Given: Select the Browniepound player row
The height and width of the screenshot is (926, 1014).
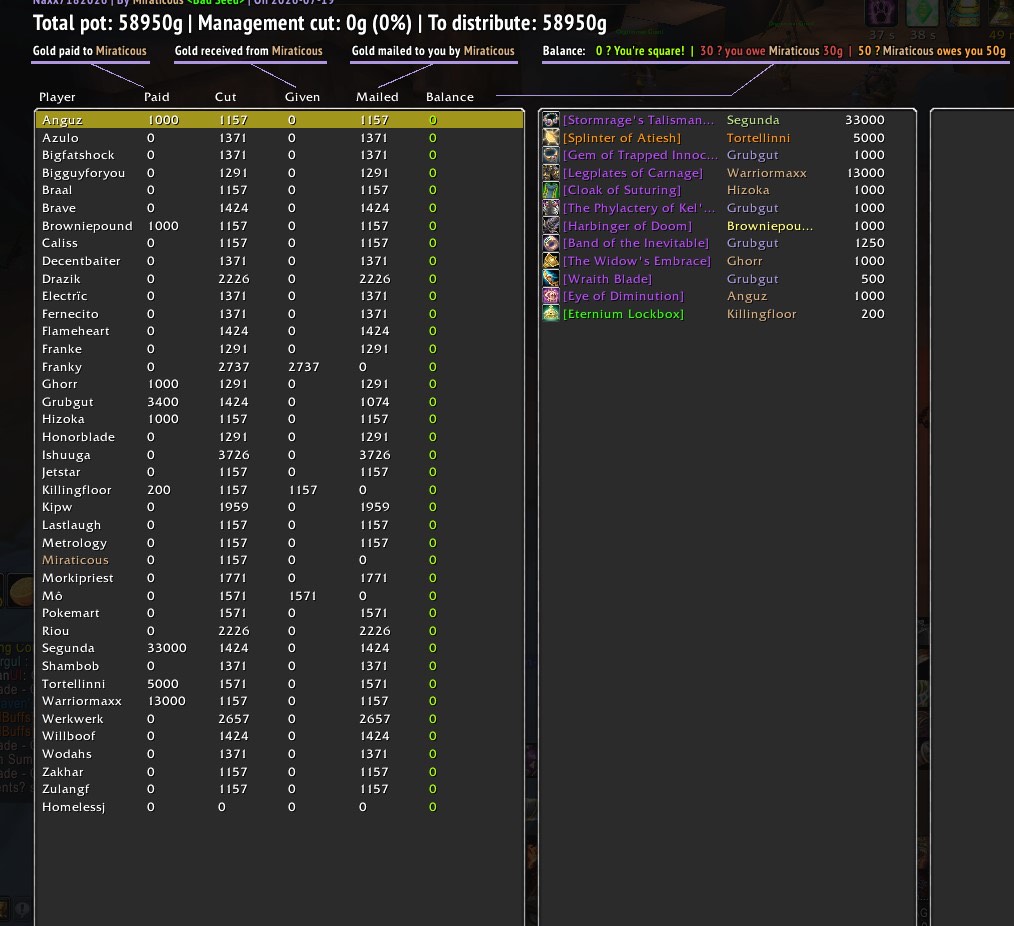Looking at the screenshot, I should [x=279, y=226].
